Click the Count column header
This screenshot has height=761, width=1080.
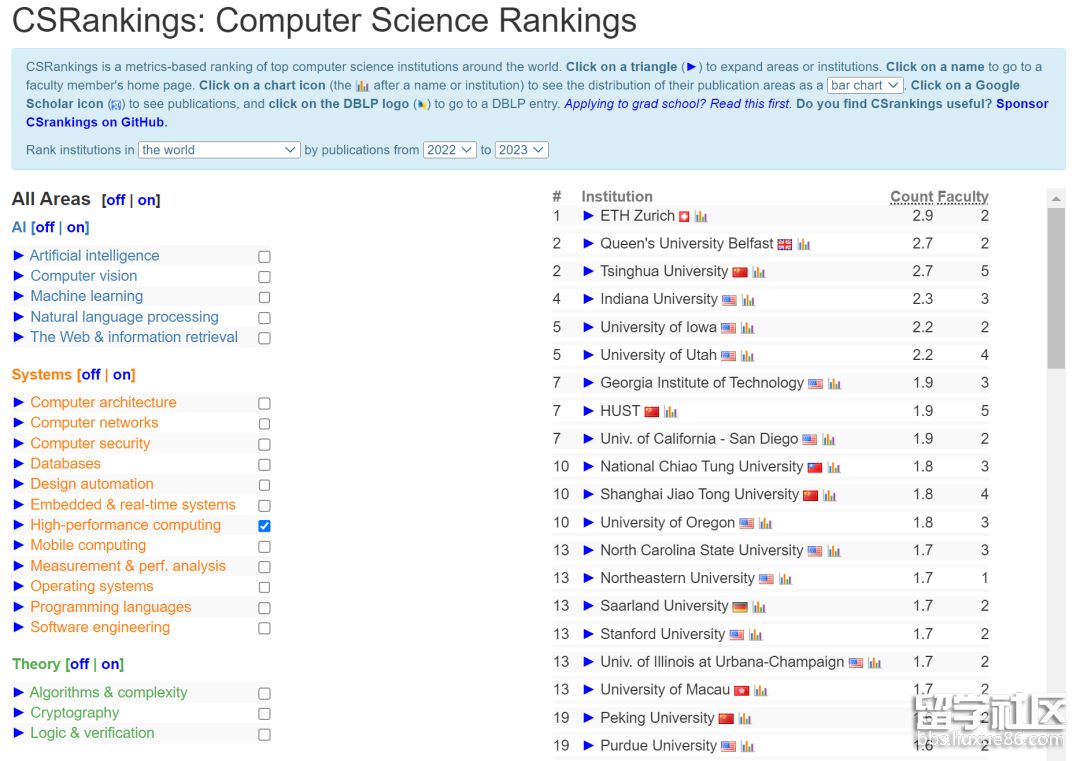click(912, 196)
